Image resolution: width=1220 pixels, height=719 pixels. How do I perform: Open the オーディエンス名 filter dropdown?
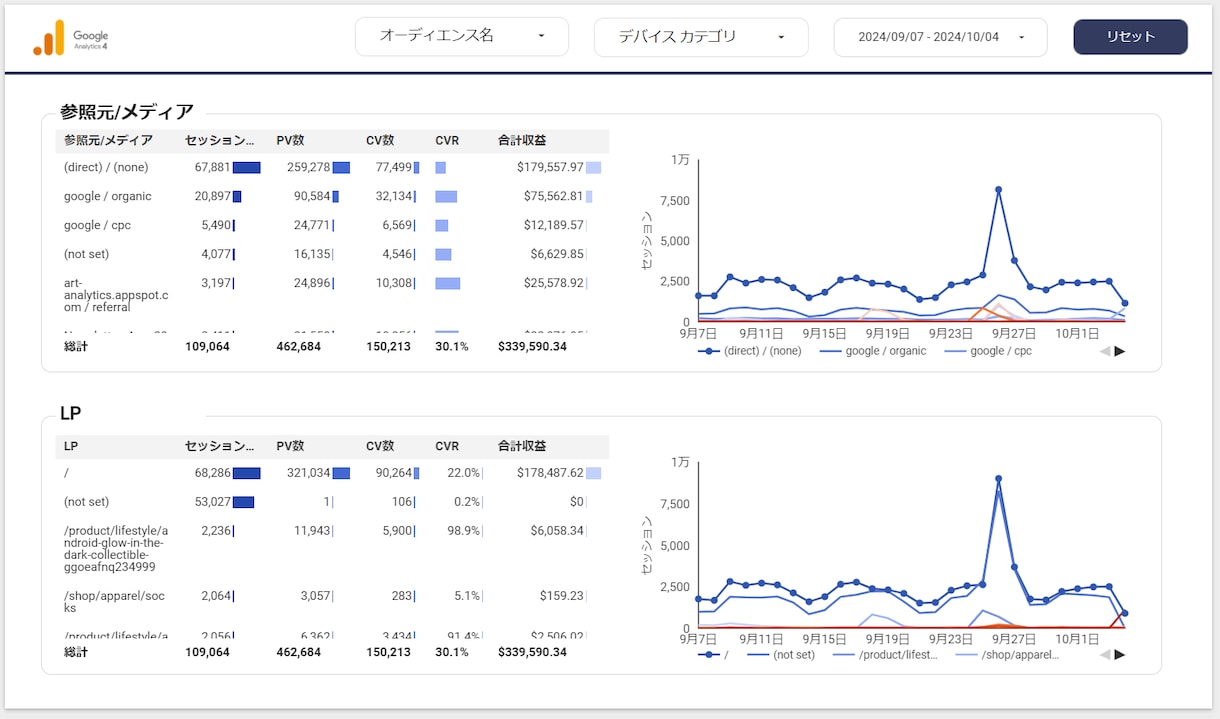(x=462, y=36)
